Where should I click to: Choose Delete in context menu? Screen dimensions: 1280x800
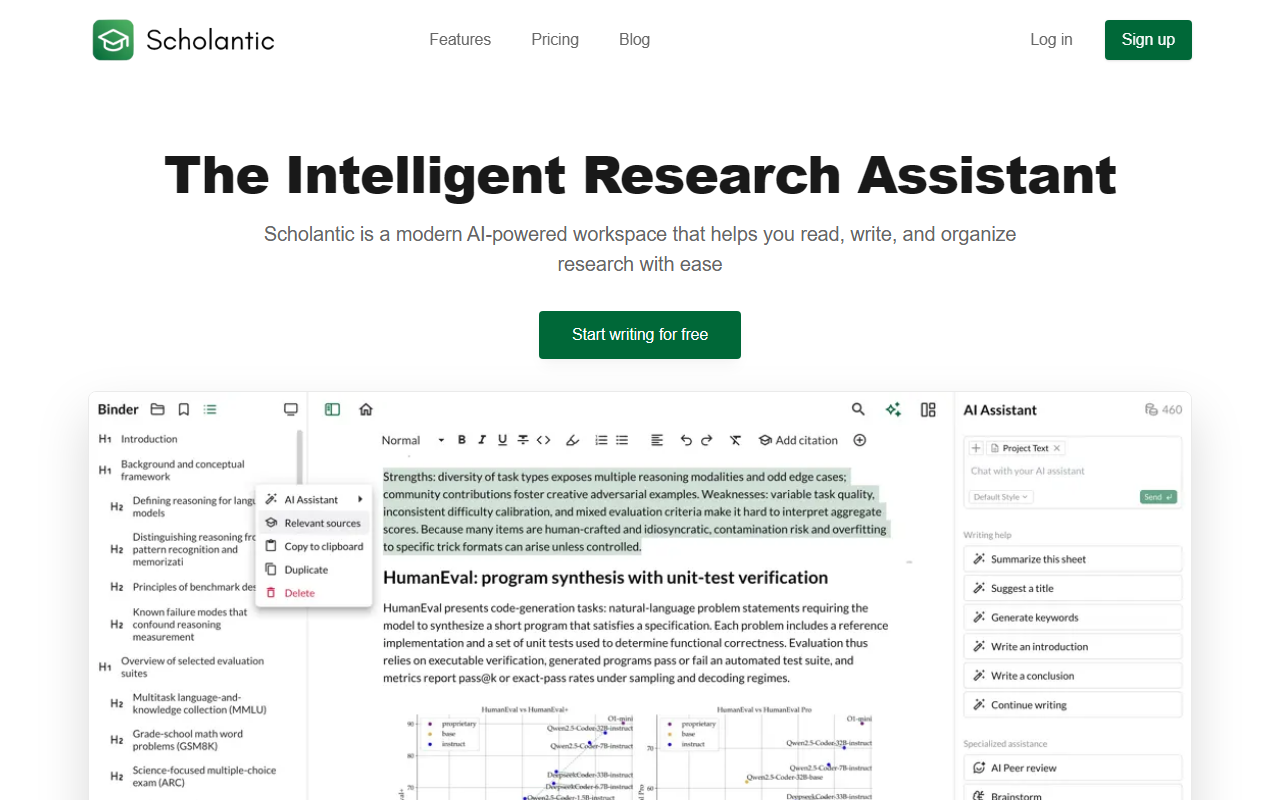coord(315,593)
